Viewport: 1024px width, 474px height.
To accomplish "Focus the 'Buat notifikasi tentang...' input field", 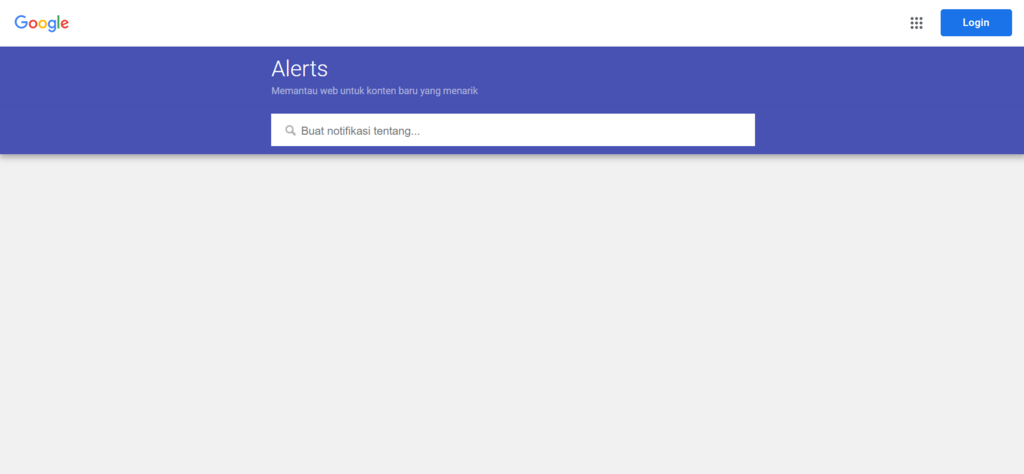I will point(513,130).
